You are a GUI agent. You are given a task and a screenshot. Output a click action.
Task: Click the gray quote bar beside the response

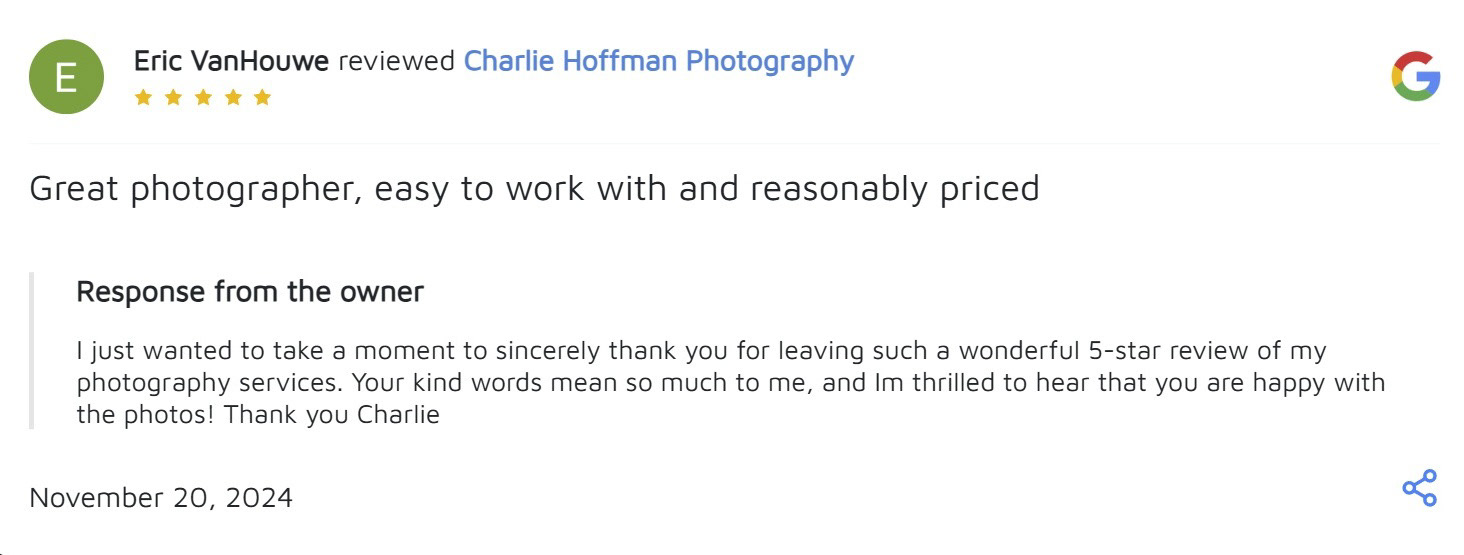31,350
